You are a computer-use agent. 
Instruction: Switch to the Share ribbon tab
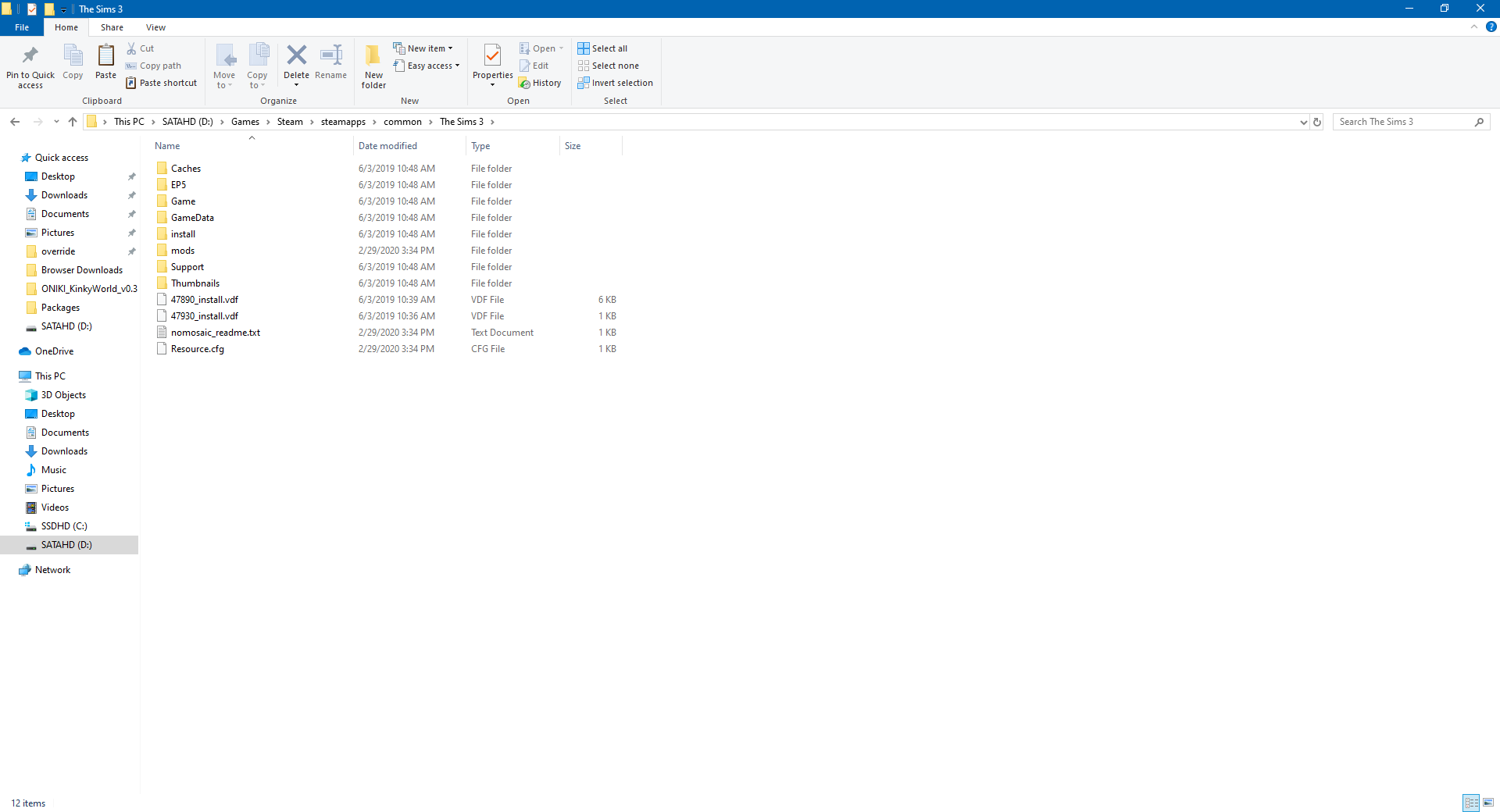tap(112, 27)
